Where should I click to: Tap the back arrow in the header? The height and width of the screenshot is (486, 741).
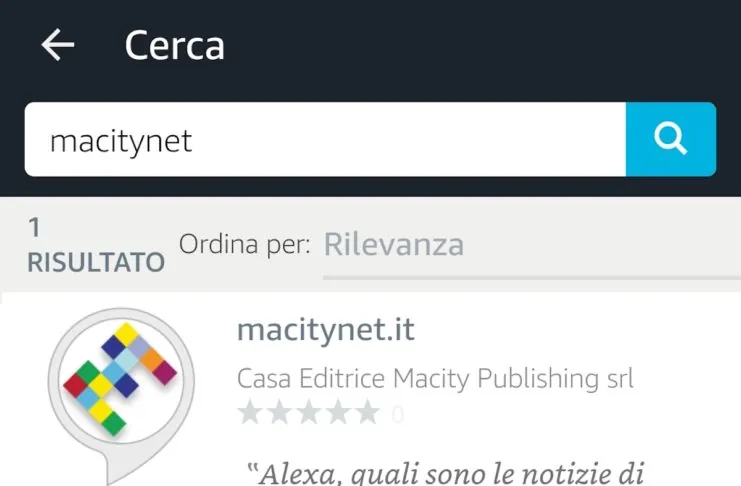click(58, 45)
